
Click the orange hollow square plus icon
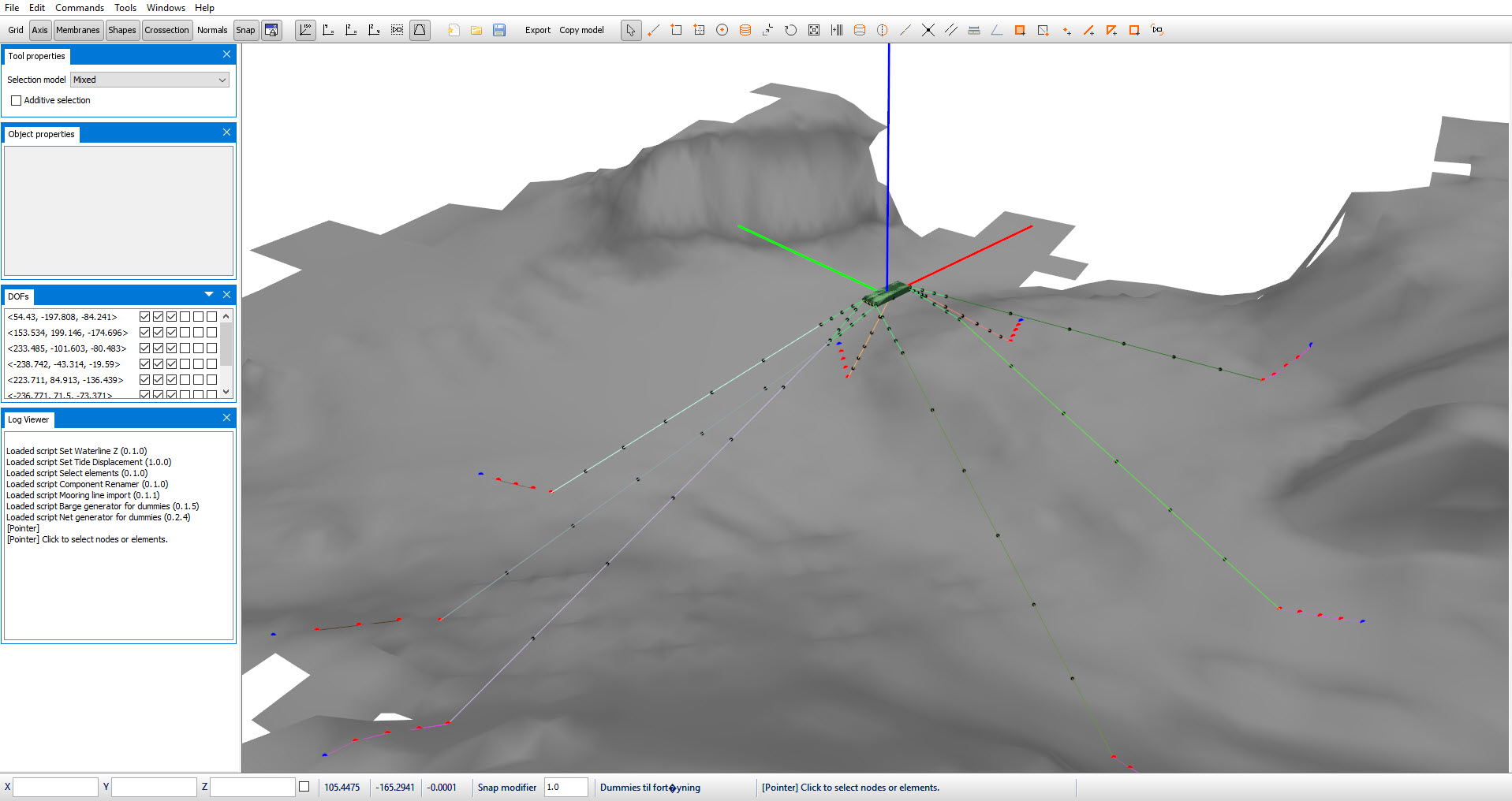pyautogui.click(x=1134, y=30)
